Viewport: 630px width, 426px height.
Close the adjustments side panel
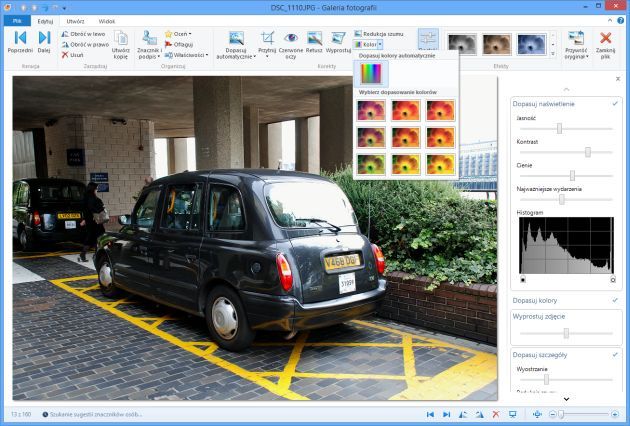(618, 79)
